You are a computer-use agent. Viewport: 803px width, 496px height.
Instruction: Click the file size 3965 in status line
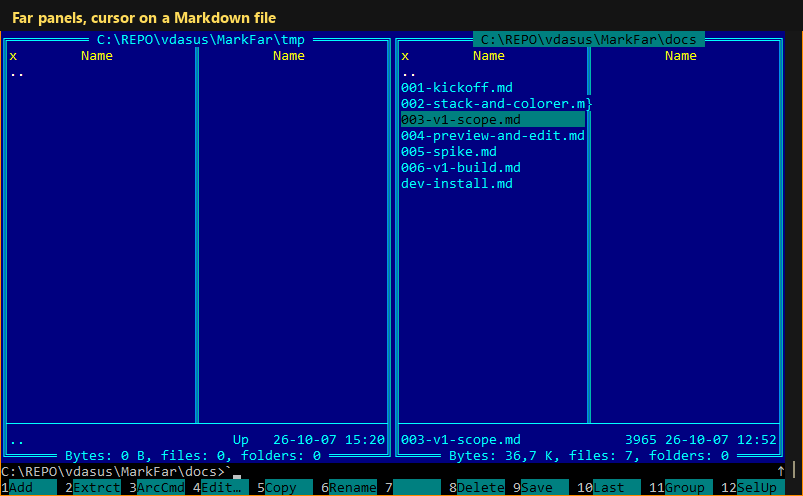click(641, 440)
